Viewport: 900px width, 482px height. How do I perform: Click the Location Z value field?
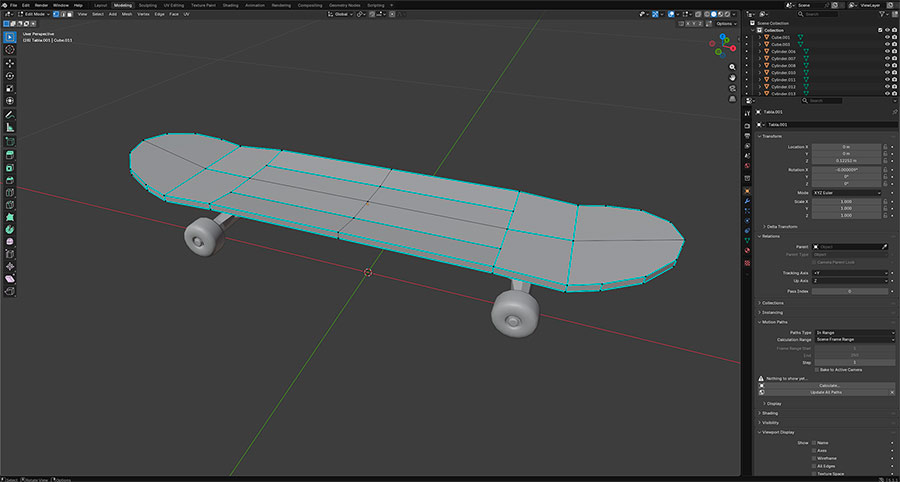click(x=846, y=161)
